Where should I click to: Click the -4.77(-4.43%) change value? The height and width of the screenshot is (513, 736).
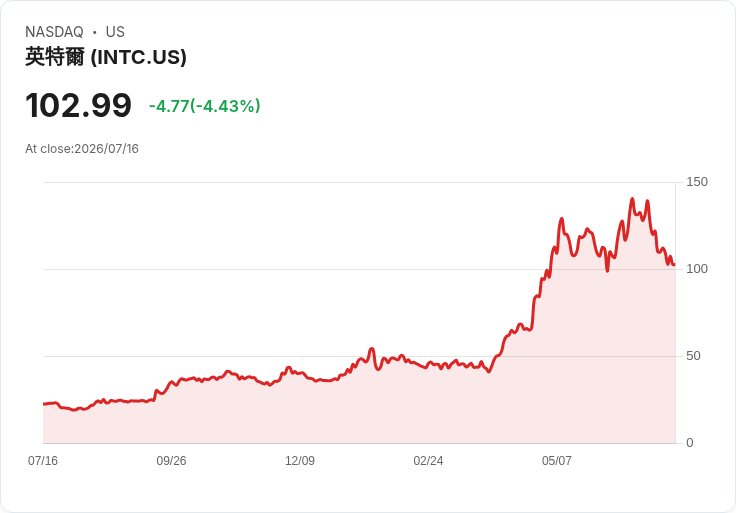pyautogui.click(x=205, y=106)
